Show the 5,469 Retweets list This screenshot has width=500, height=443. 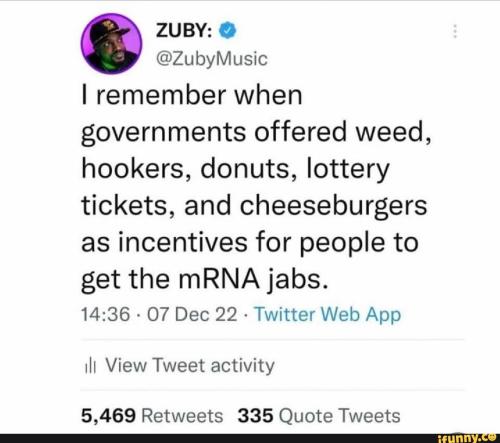(152, 416)
